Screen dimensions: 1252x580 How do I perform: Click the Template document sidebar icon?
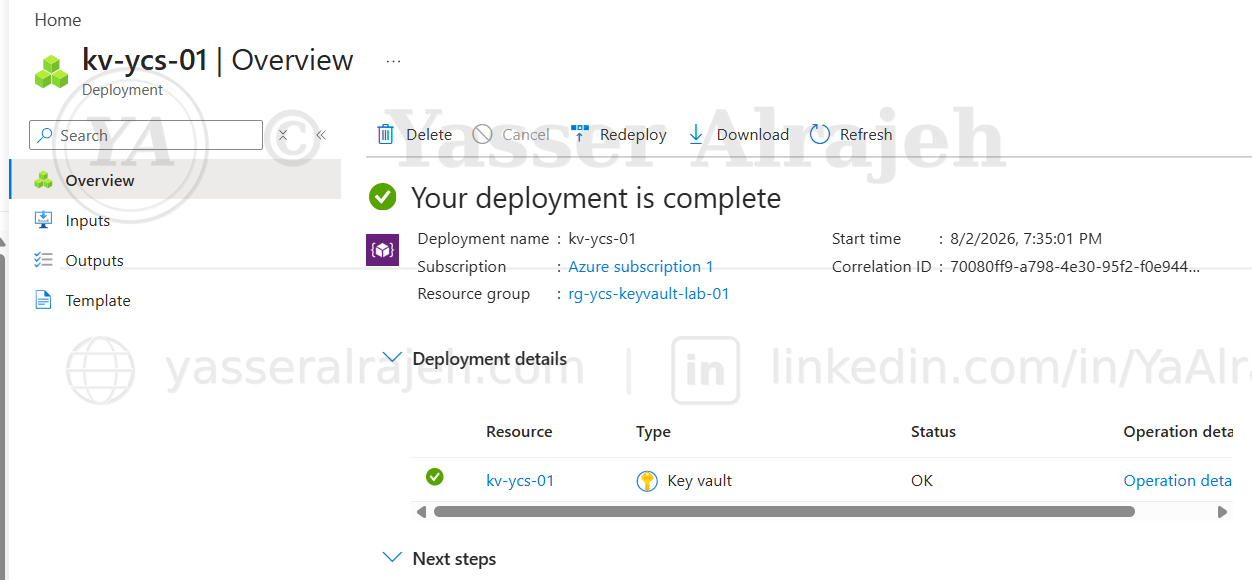click(43, 300)
